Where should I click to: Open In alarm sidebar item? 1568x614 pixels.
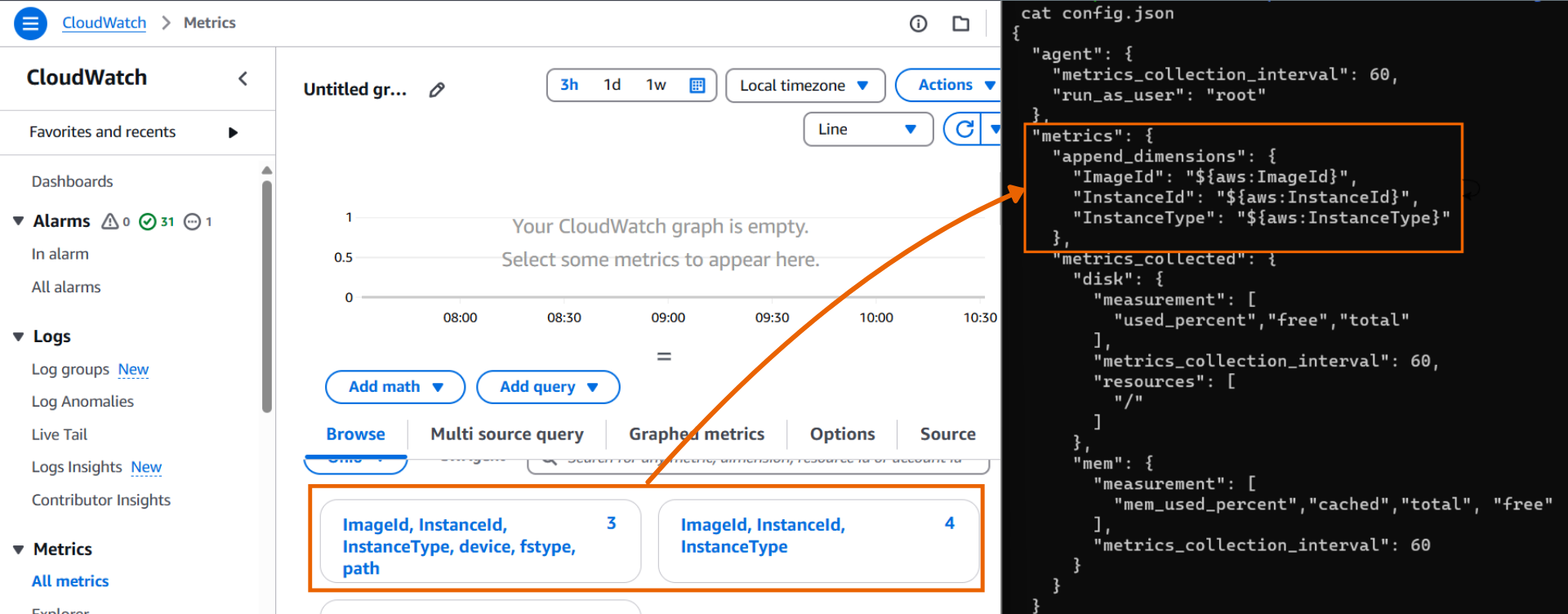coord(60,254)
